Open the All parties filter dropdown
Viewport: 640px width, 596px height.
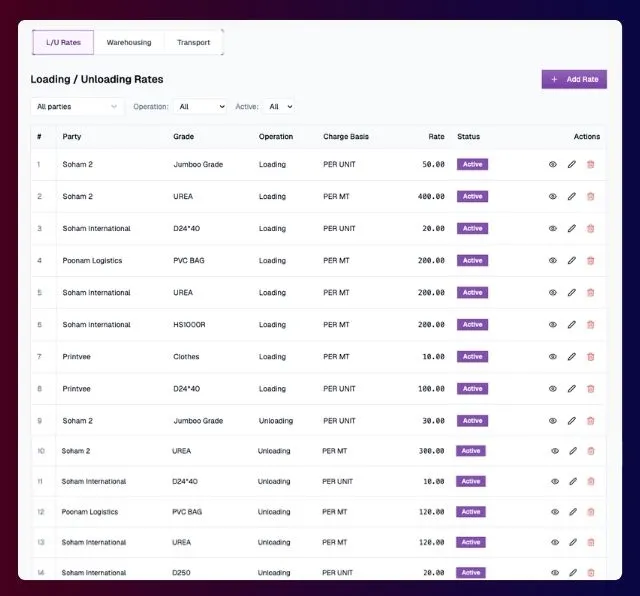tap(77, 107)
